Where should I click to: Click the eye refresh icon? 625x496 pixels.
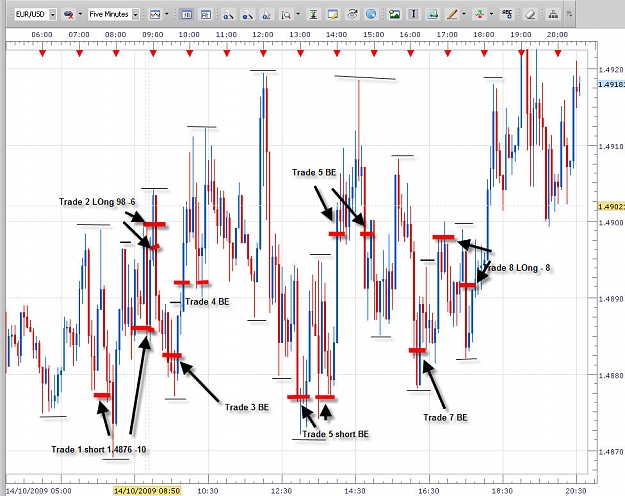[x=352, y=15]
